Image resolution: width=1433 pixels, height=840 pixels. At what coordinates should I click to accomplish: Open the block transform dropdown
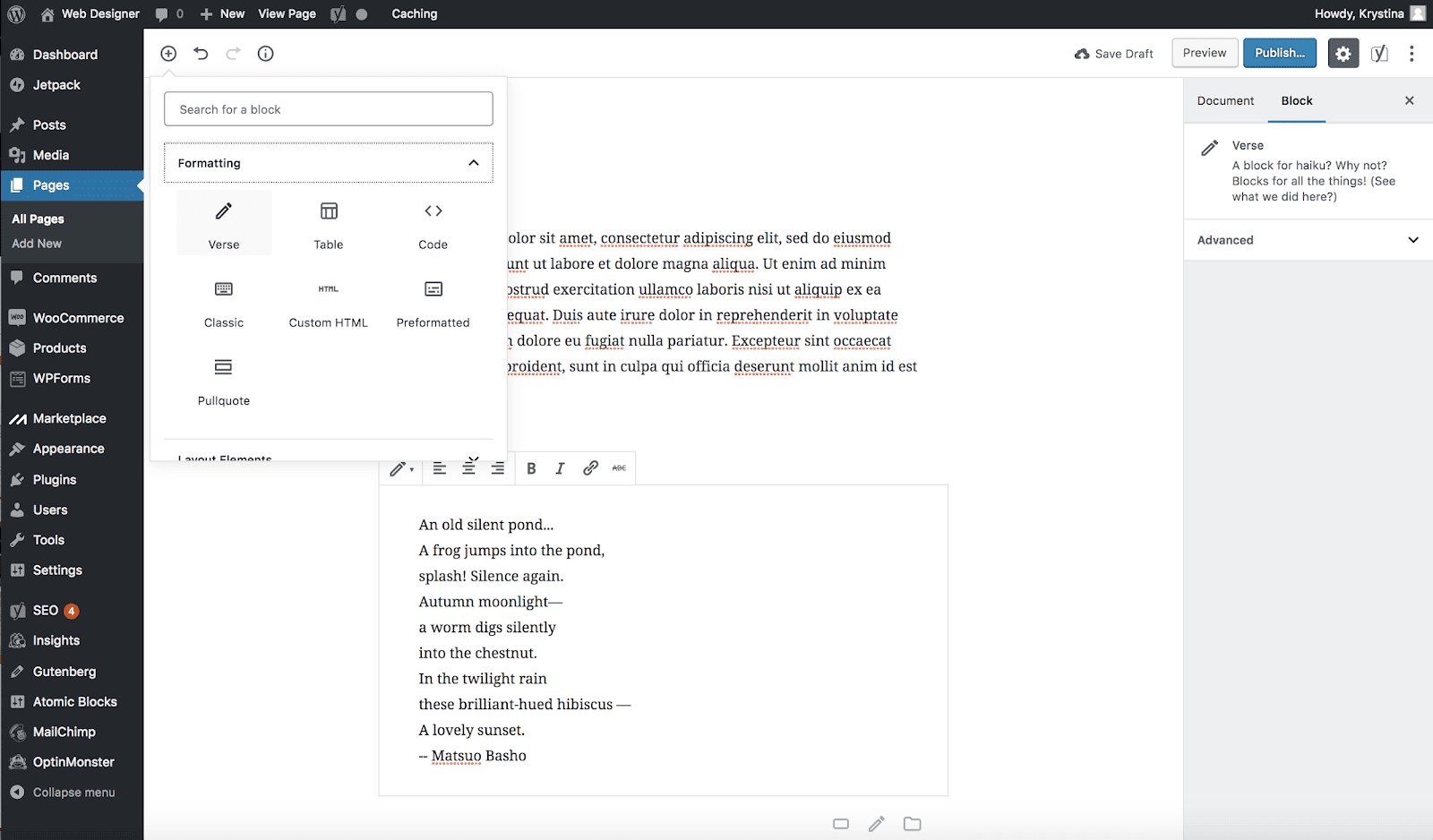[400, 467]
